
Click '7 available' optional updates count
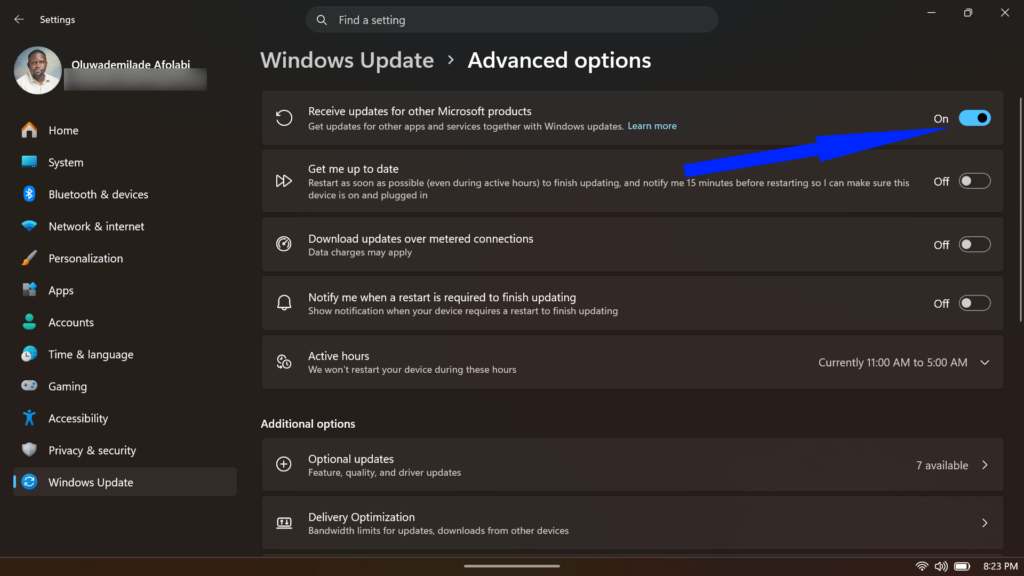(942, 465)
